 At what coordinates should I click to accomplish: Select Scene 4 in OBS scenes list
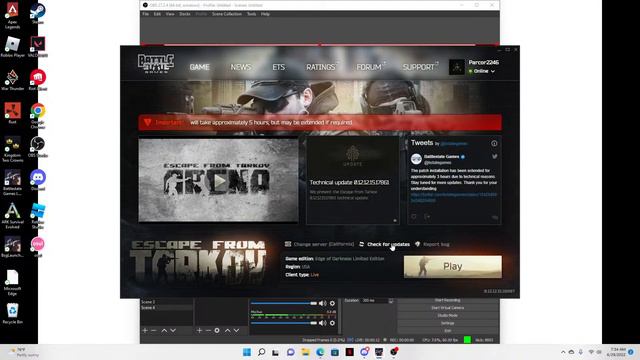(x=167, y=308)
